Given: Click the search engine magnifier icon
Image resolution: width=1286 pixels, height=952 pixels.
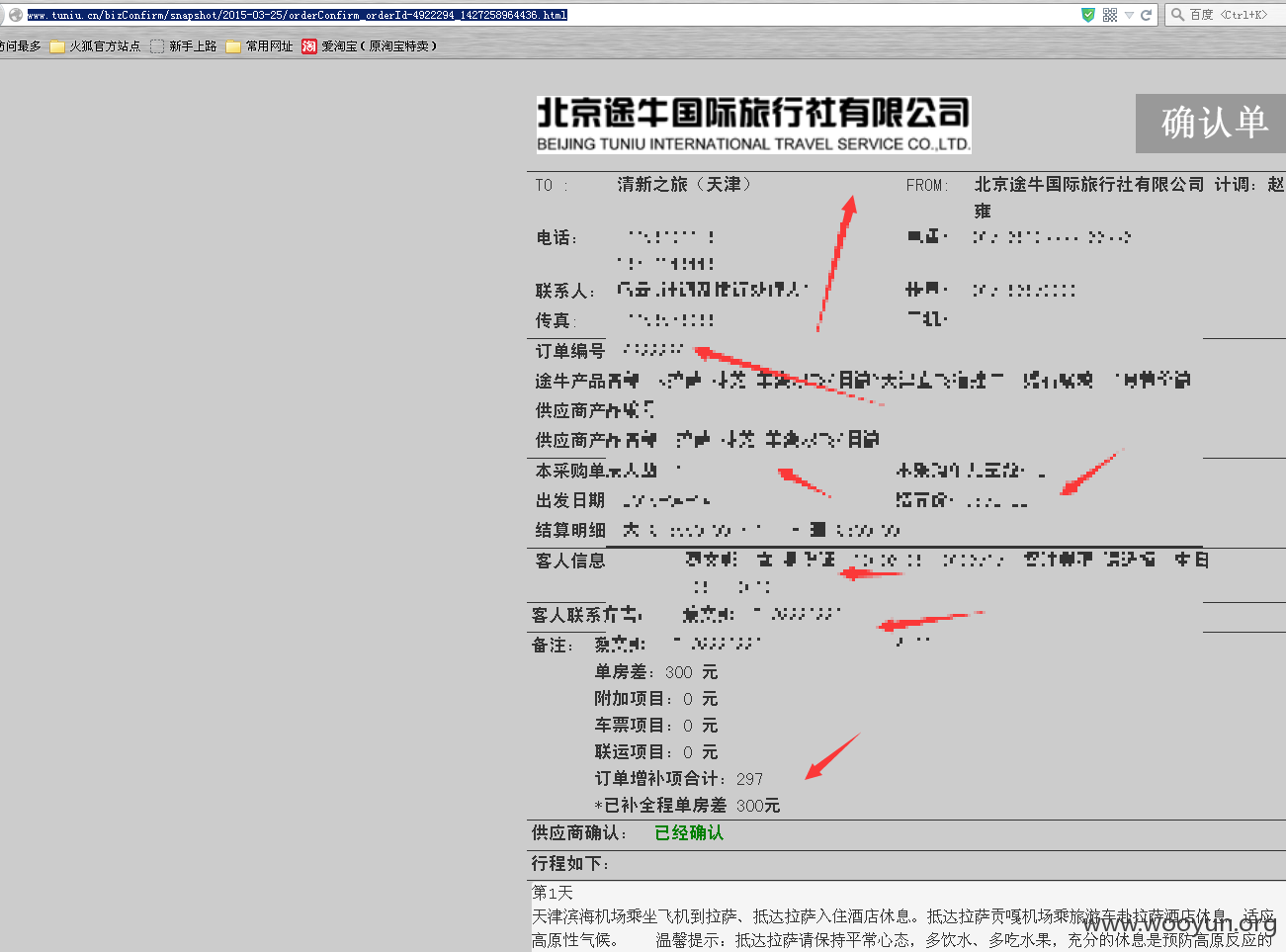Looking at the screenshot, I should click(1177, 15).
